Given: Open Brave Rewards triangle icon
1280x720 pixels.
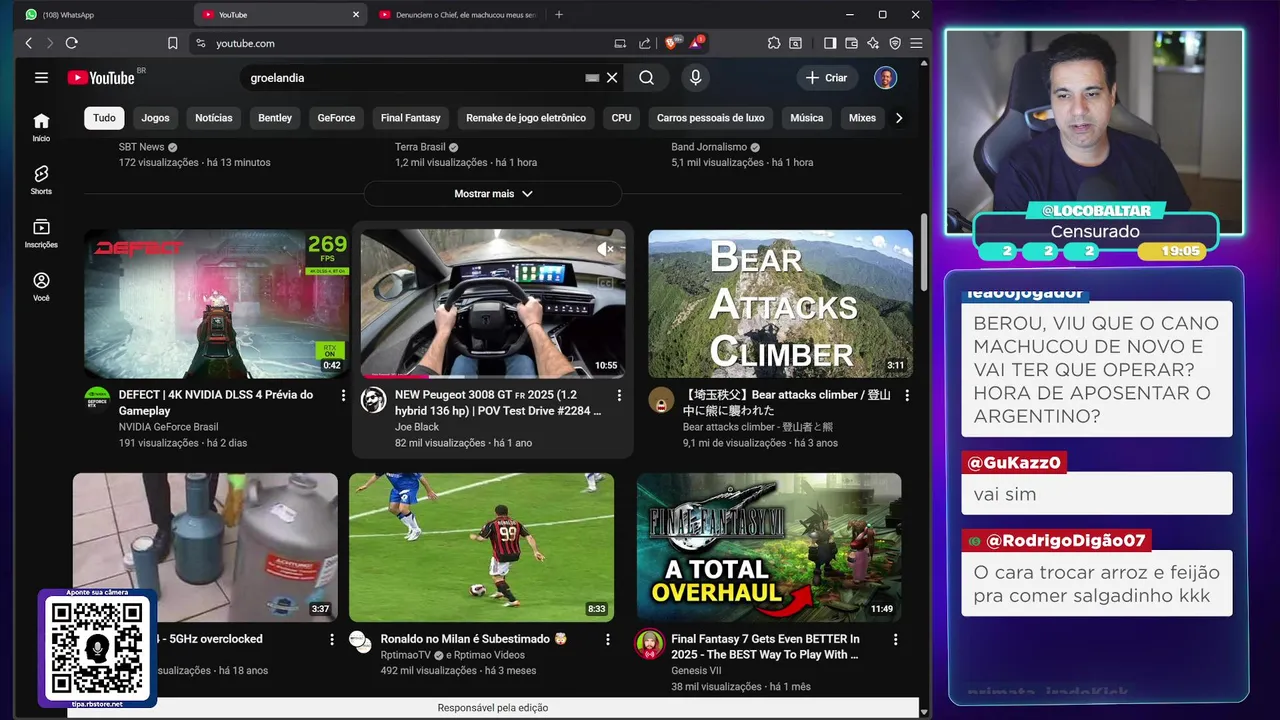Looking at the screenshot, I should (x=696, y=42).
